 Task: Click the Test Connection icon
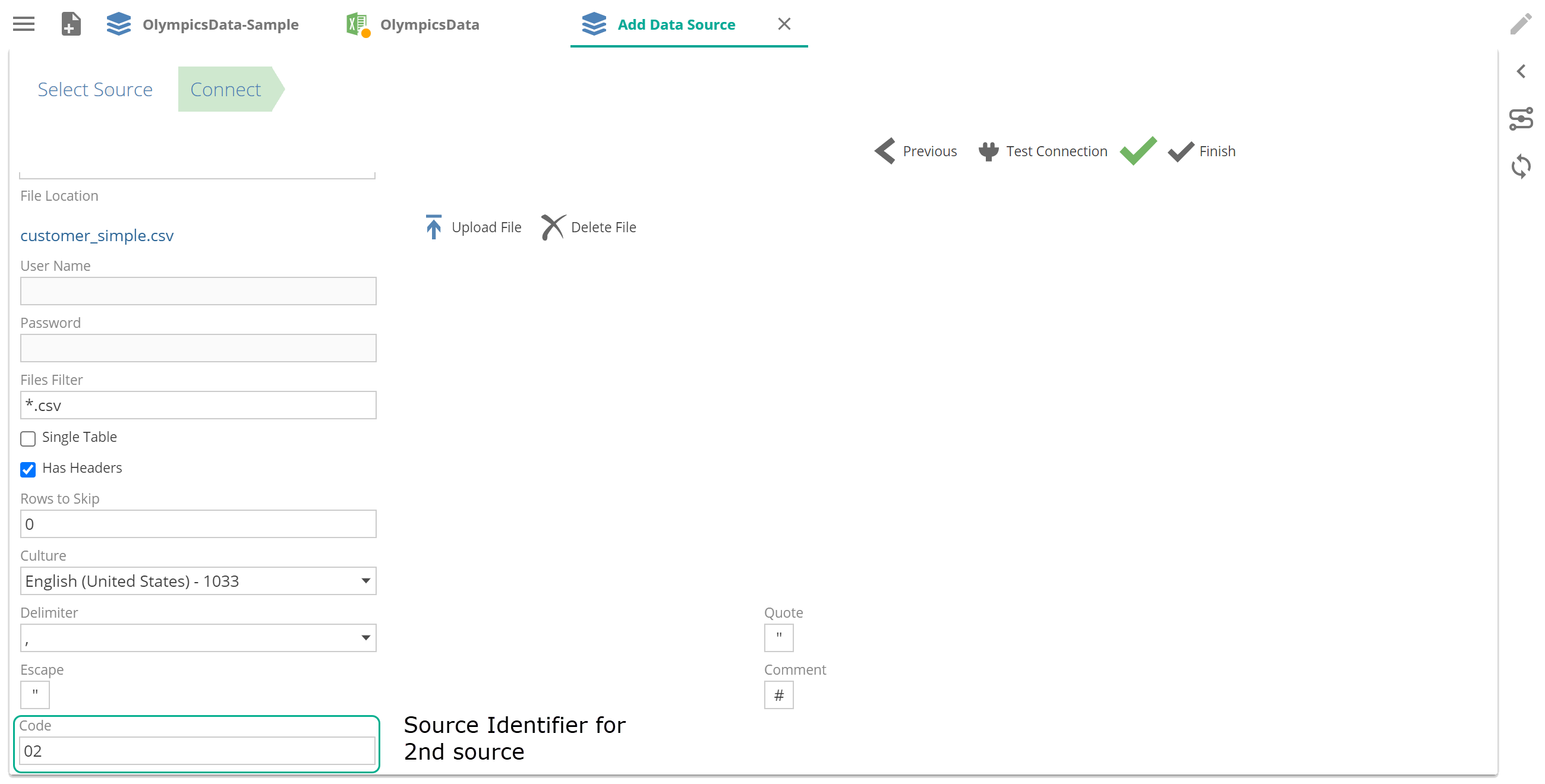pos(988,151)
